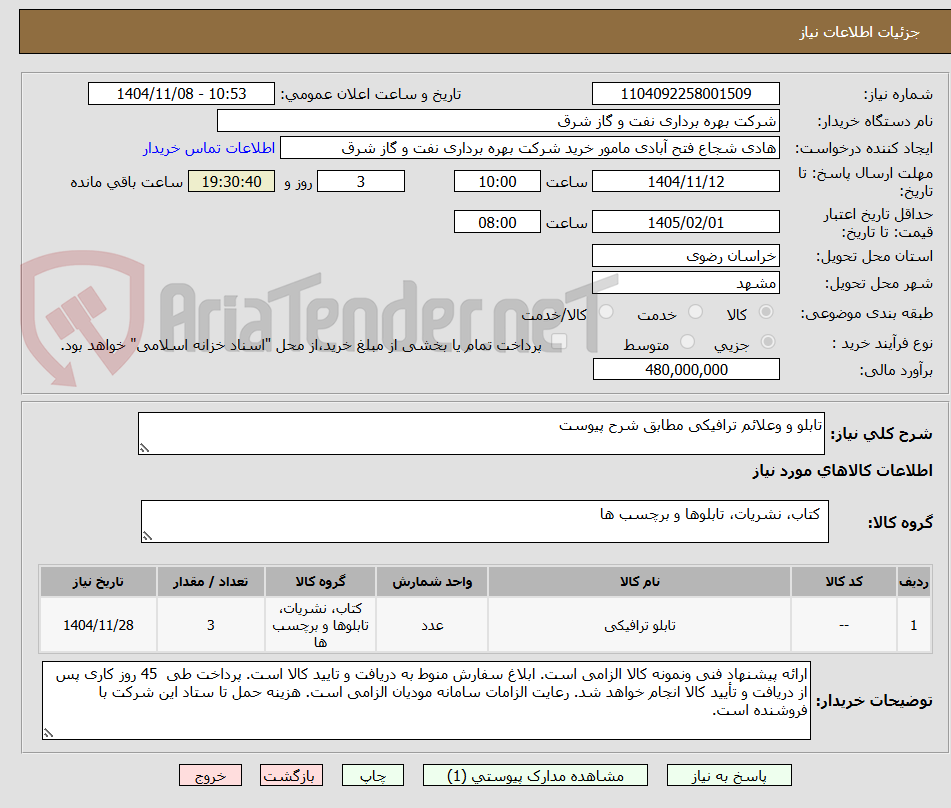Click the 'چاپ' print button
The width and height of the screenshot is (951, 808).
372,775
